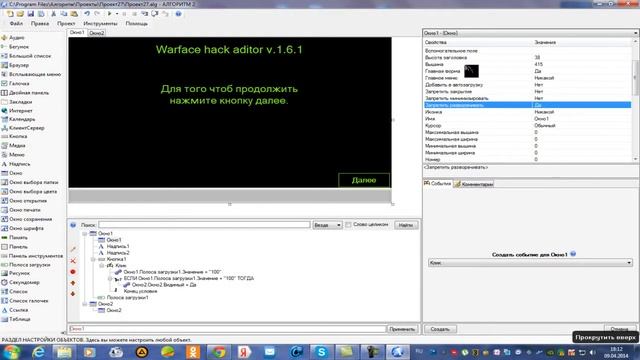Switch to the Окно2 design tab
Viewport: 640px width, 360px height.
coord(97,33)
